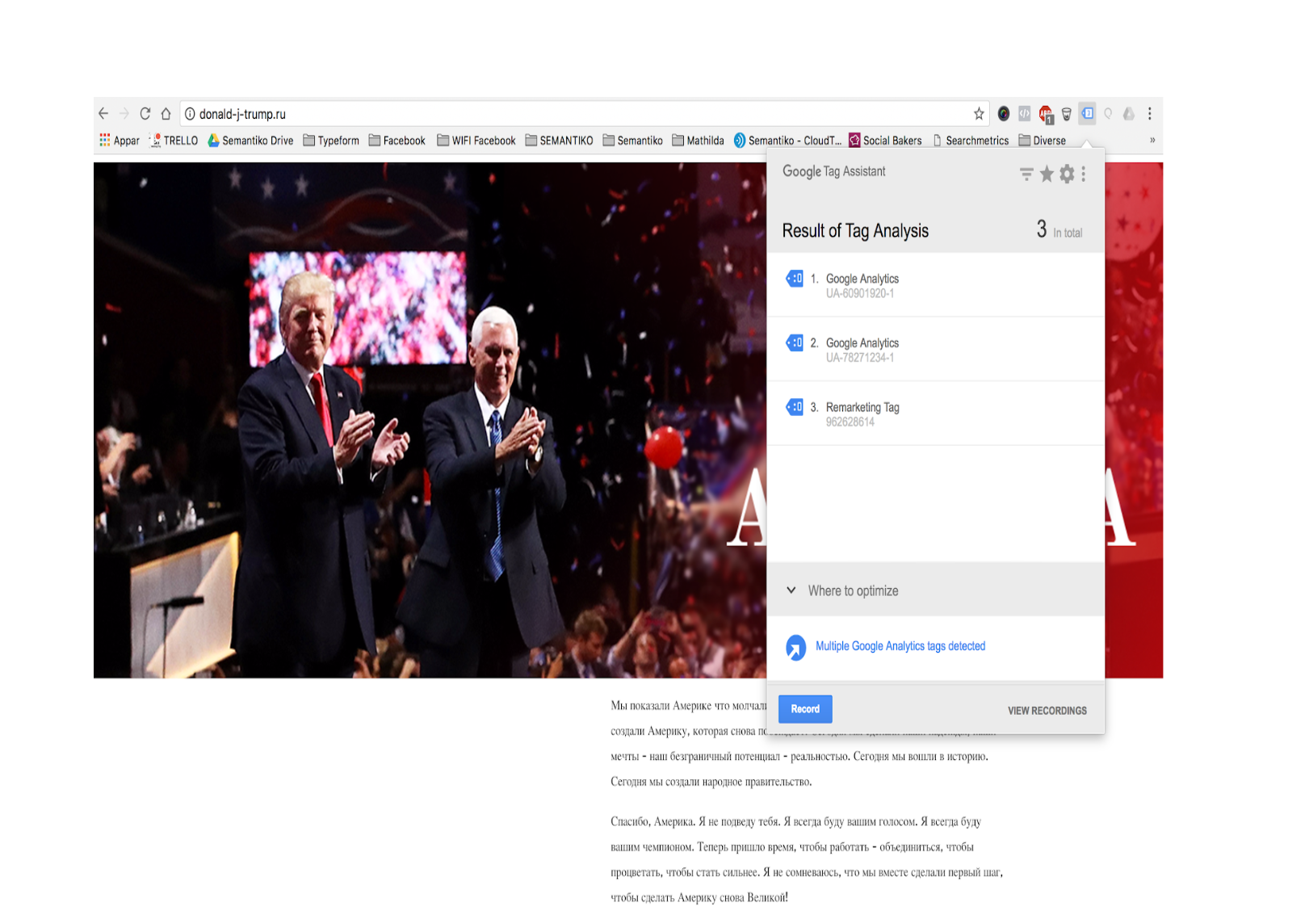Open Tag Assistant three-dot menu
The width and height of the screenshot is (1305, 924).
tap(1084, 174)
